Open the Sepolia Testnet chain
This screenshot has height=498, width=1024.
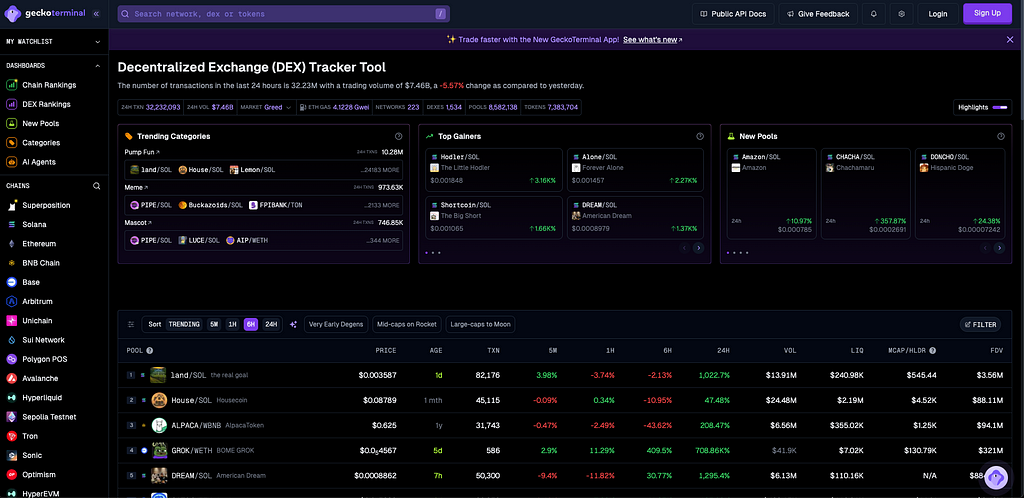49,417
